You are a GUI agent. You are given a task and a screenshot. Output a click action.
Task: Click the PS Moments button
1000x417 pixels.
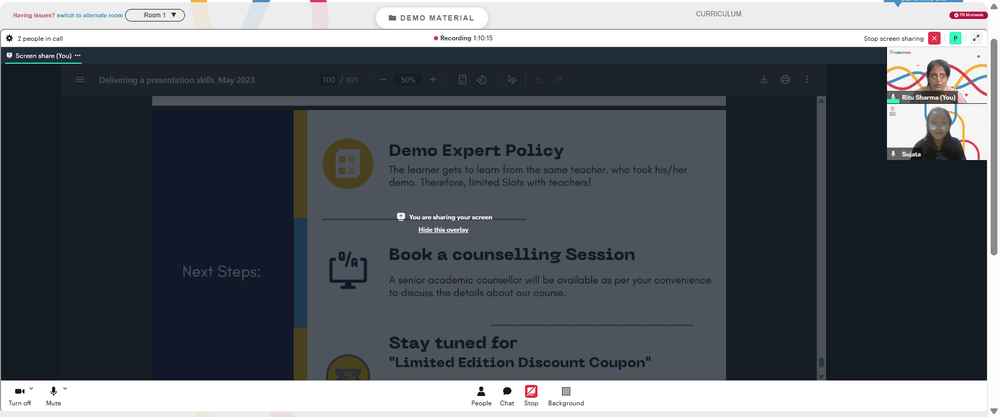pyautogui.click(x=968, y=15)
